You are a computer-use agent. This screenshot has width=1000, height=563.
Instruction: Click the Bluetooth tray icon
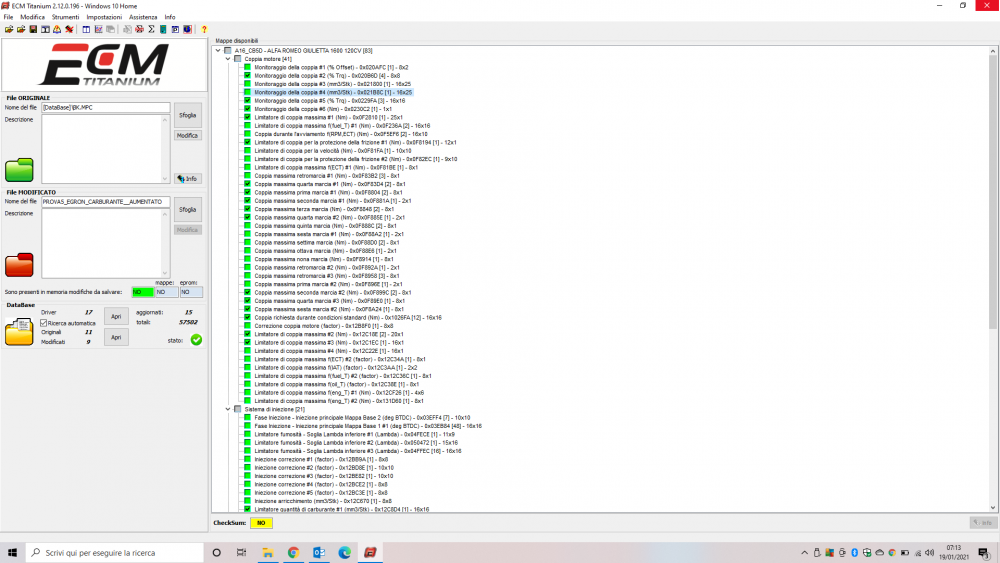click(855, 553)
